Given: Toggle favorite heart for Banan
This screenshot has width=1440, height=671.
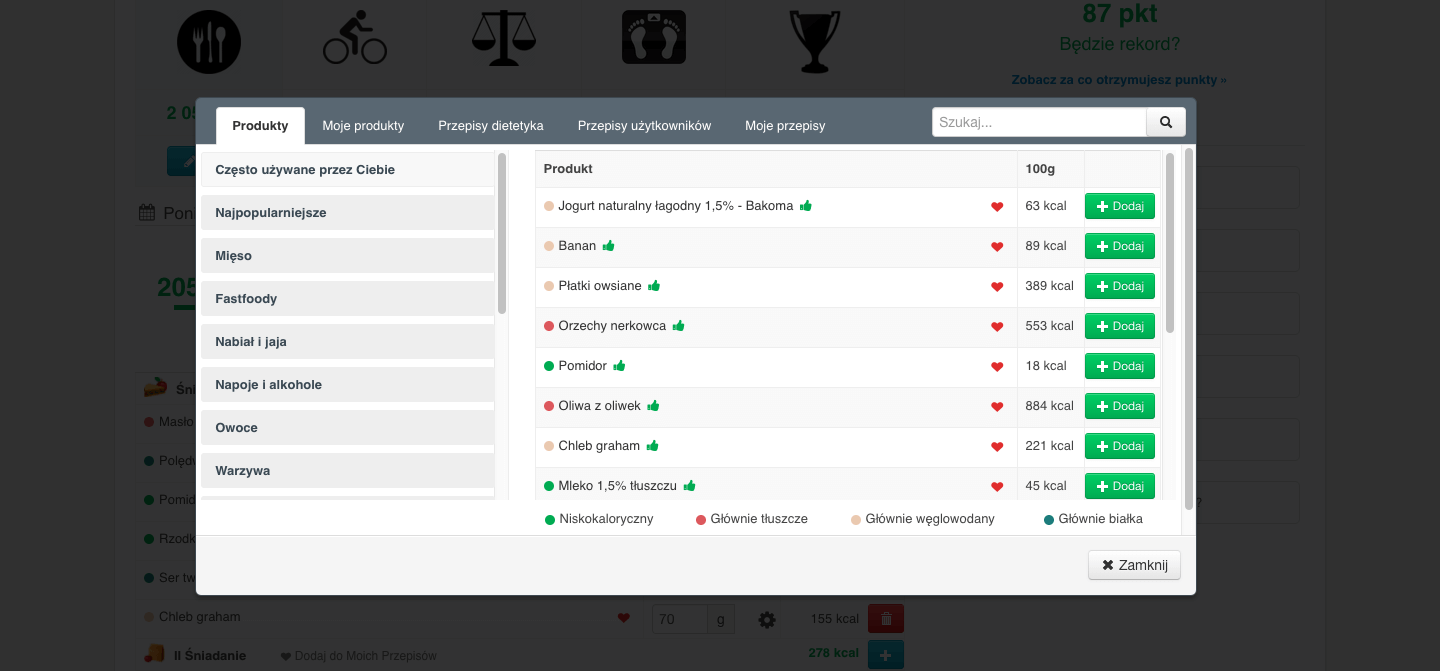Looking at the screenshot, I should coord(997,247).
